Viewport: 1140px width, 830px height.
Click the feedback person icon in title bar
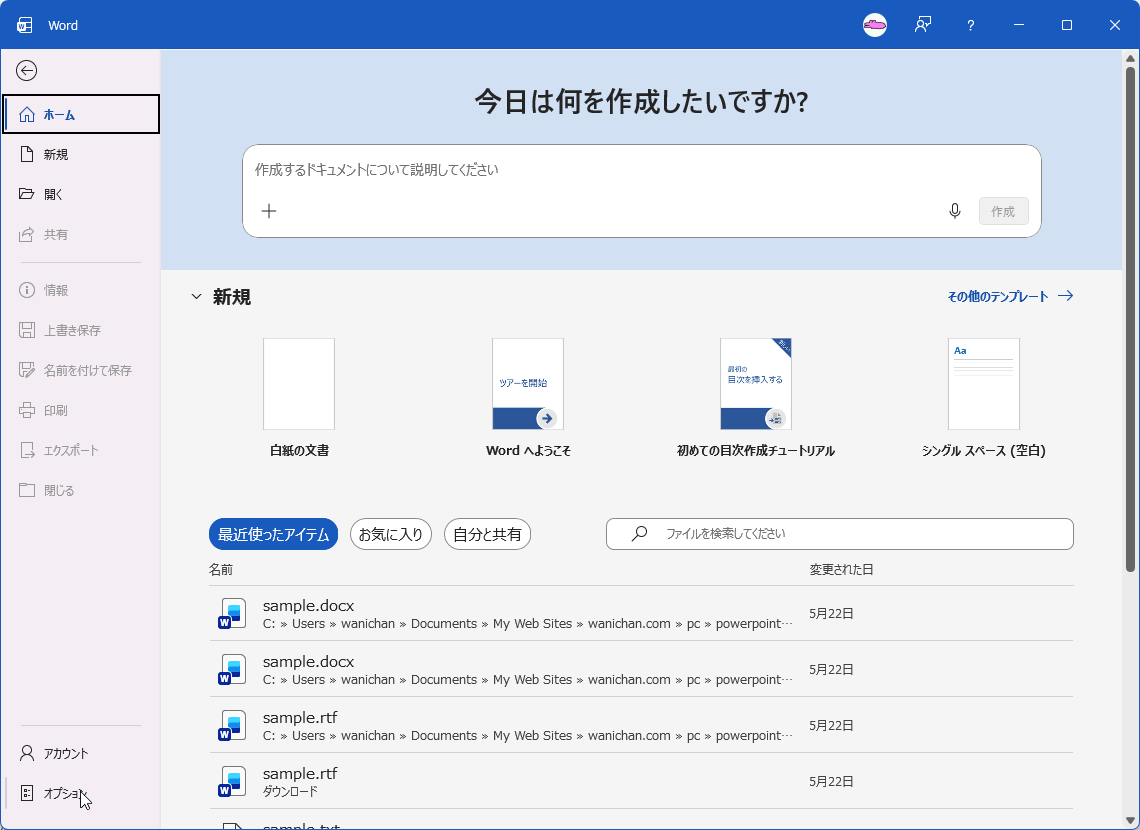[923, 25]
